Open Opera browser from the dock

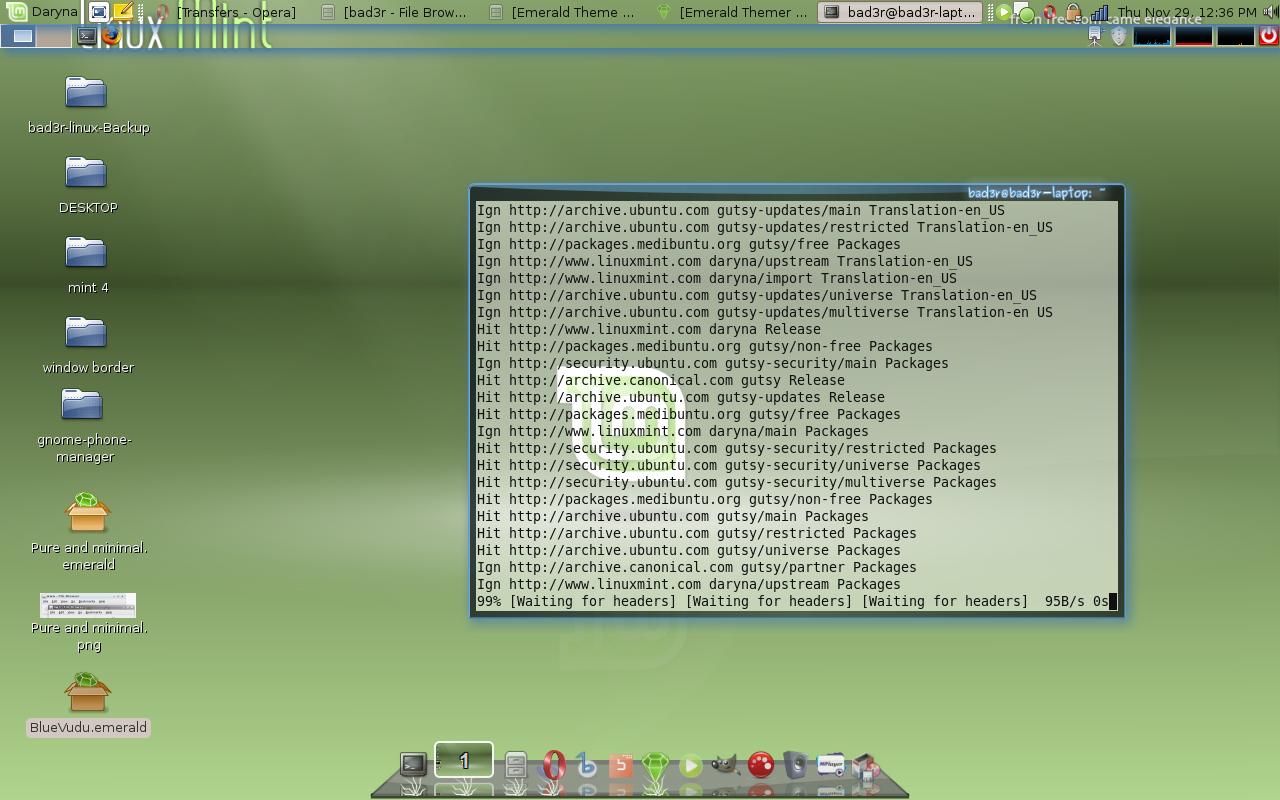click(x=555, y=765)
